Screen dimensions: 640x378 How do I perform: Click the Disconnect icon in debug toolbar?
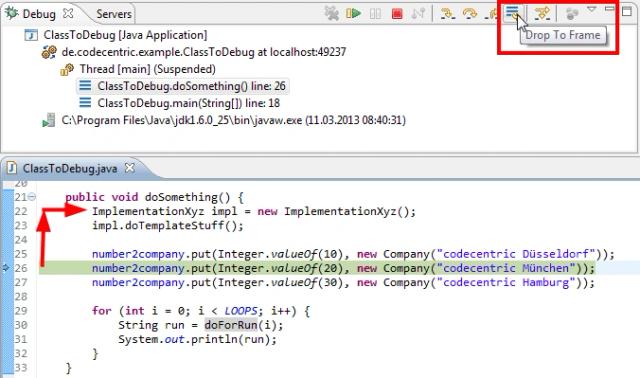418,13
